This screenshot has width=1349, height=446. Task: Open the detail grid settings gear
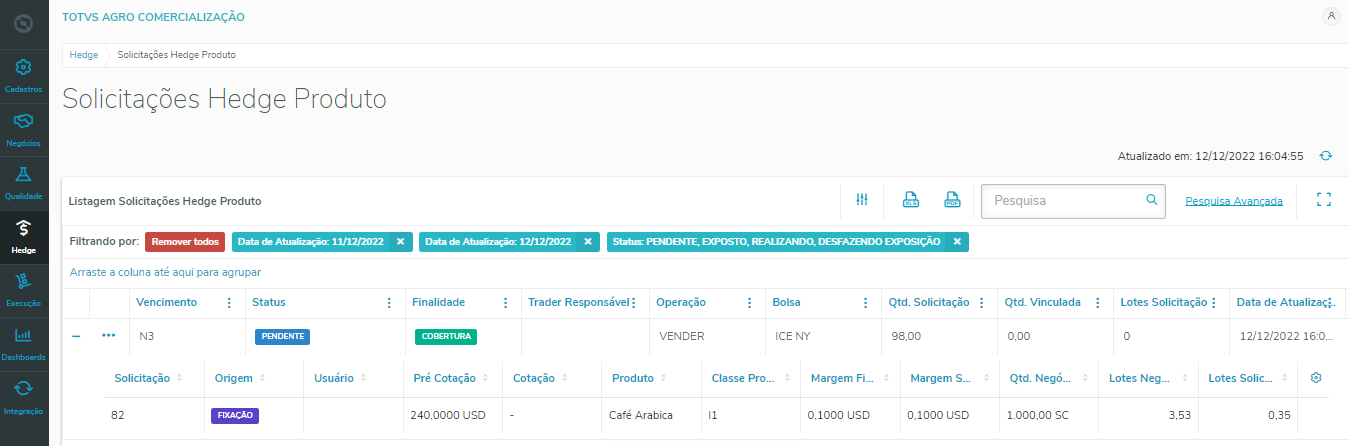(1316, 378)
